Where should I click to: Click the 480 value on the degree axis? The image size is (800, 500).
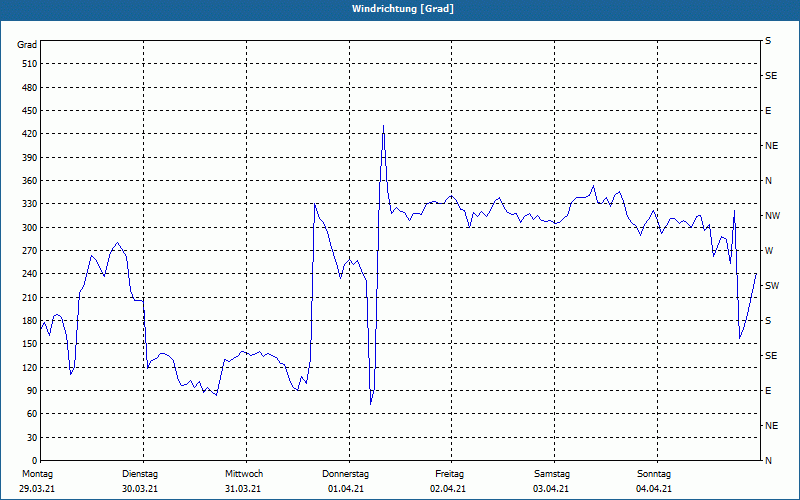click(x=30, y=88)
